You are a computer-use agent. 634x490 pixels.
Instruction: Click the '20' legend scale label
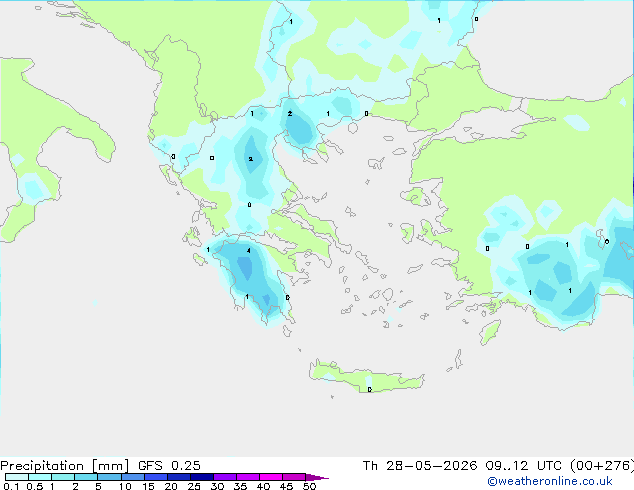click(x=171, y=486)
